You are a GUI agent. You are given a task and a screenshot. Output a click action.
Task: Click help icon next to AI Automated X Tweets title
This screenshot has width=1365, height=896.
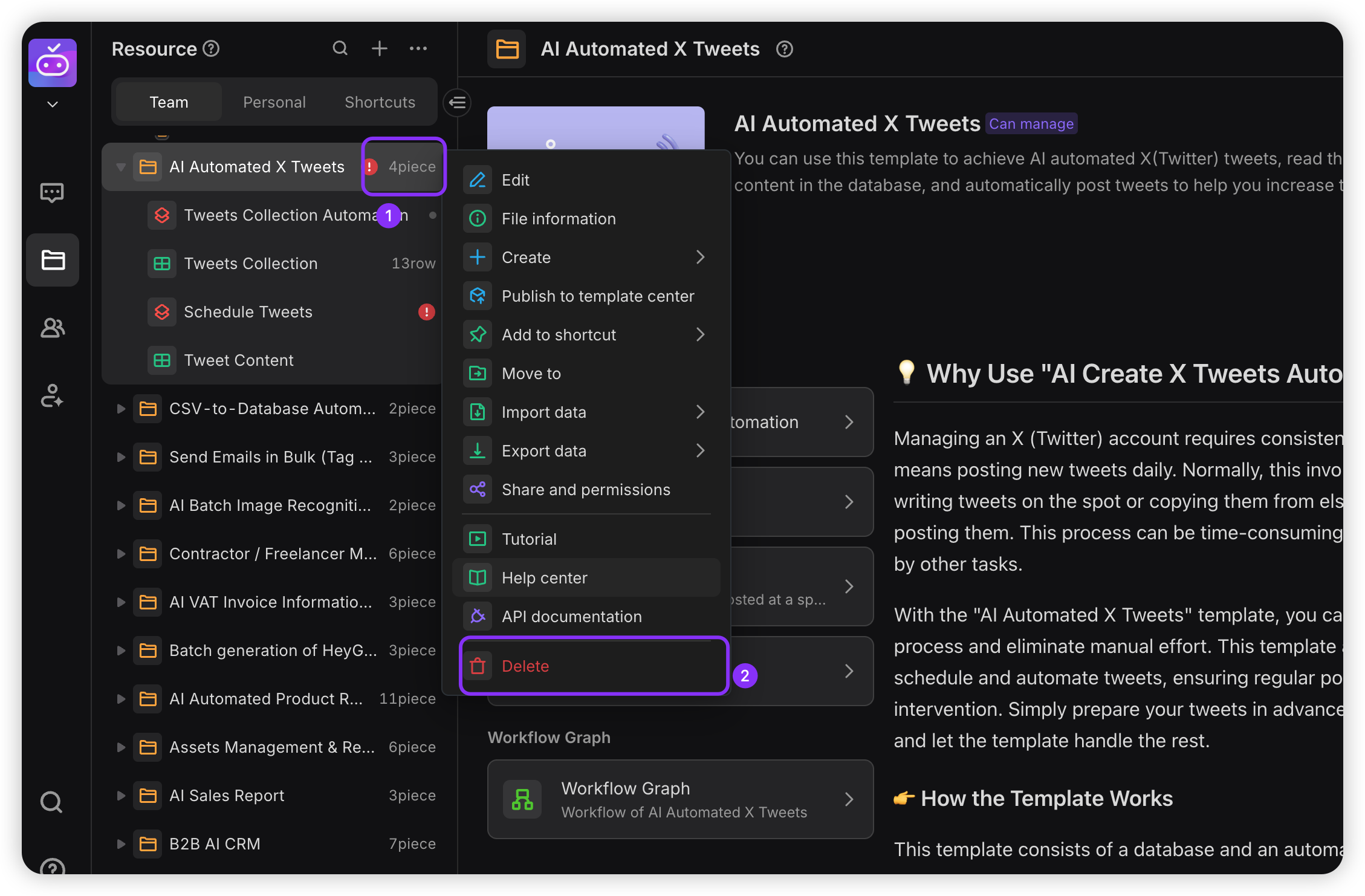[785, 49]
